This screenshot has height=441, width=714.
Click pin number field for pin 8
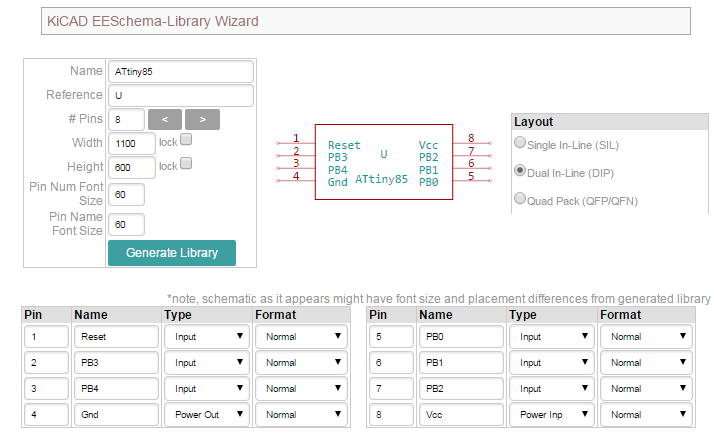click(x=391, y=415)
